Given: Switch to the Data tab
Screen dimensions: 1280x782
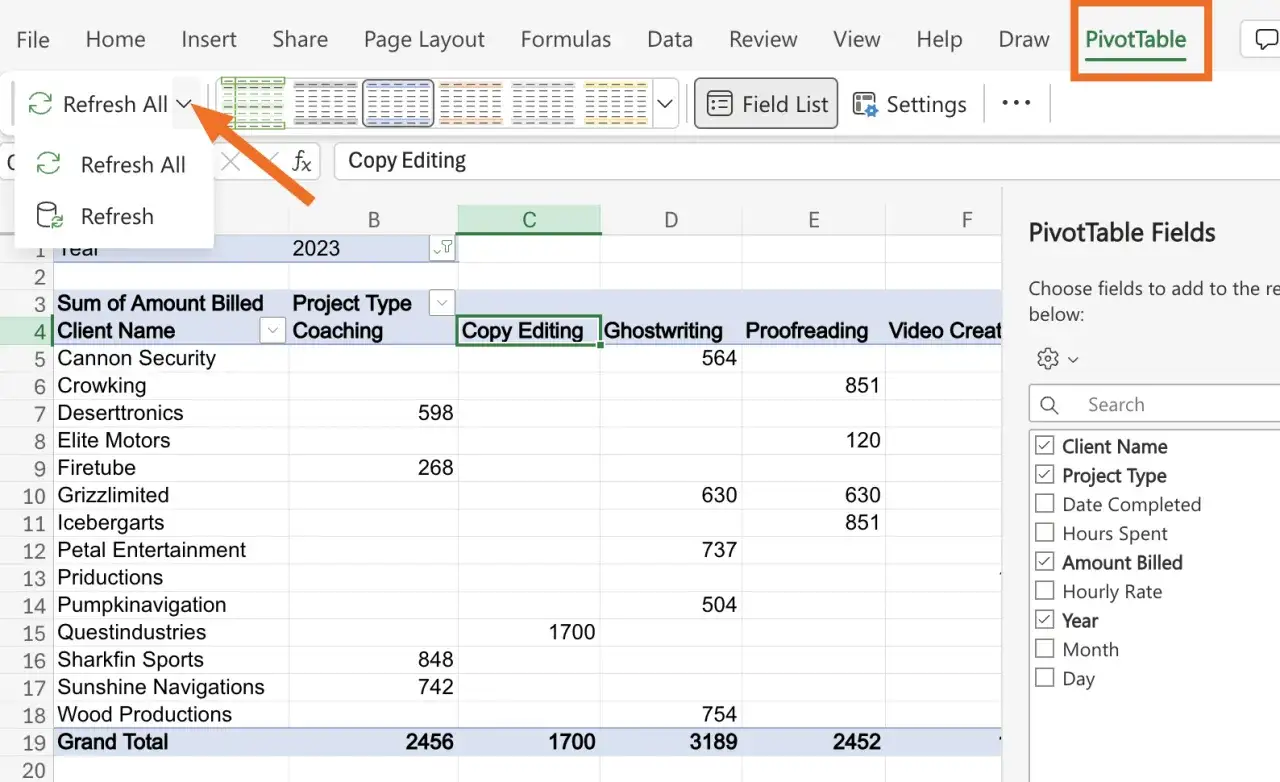Looking at the screenshot, I should 670,40.
